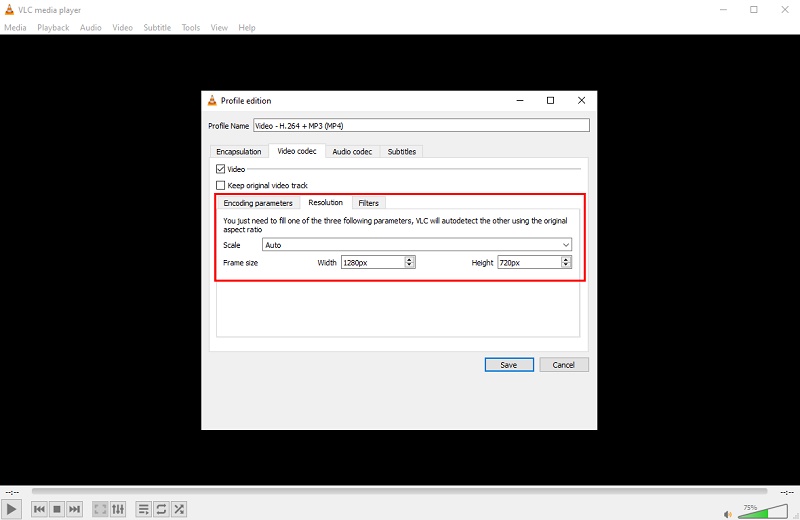Image resolution: width=800 pixels, height=520 pixels.
Task: Open the Subtitles tab
Action: click(x=402, y=152)
